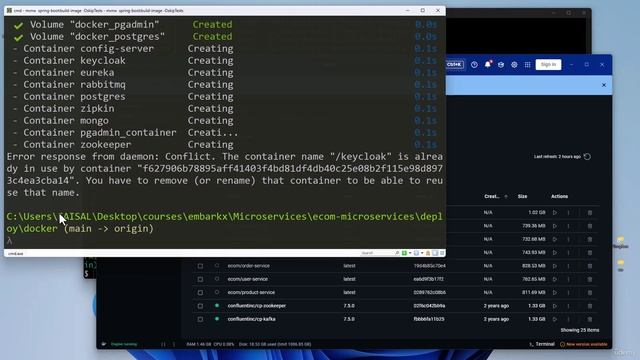Delete the confluentinc/cp-kafka image
This screenshot has height=360, width=640.
click(x=590, y=319)
